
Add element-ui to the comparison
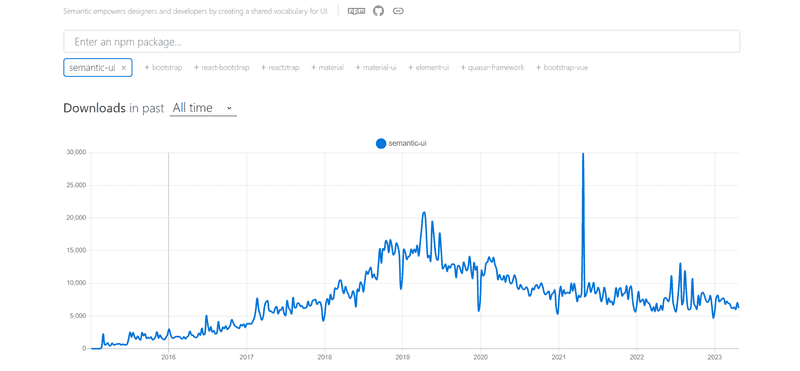(429, 67)
